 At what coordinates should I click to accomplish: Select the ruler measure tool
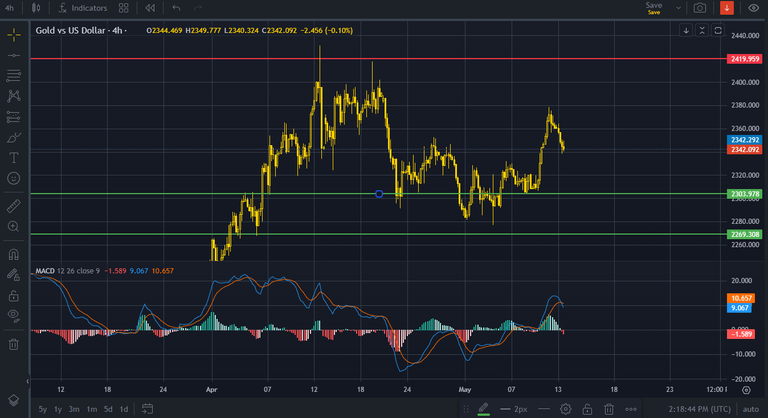point(14,206)
